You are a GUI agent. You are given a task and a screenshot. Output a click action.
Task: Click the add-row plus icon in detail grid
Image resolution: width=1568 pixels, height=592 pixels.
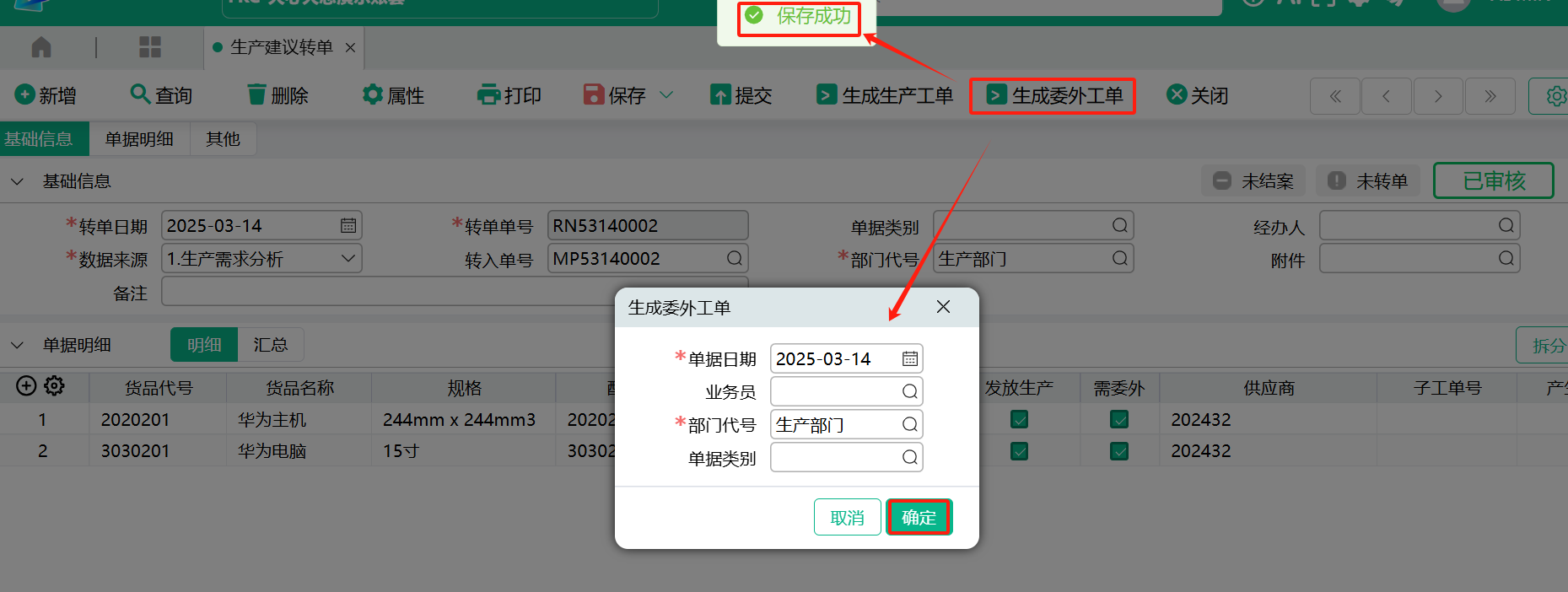pos(26,386)
